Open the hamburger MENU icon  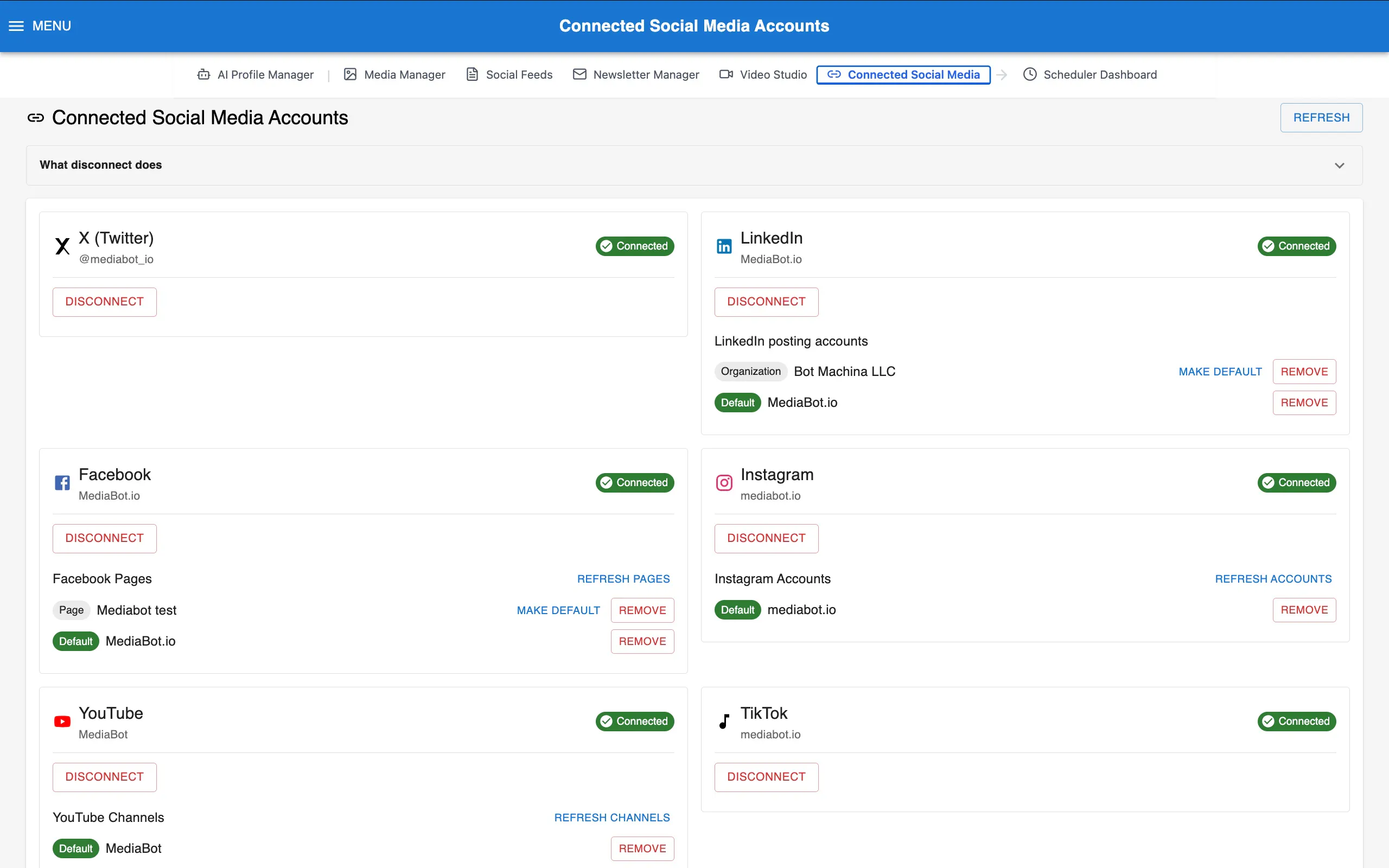[x=16, y=26]
